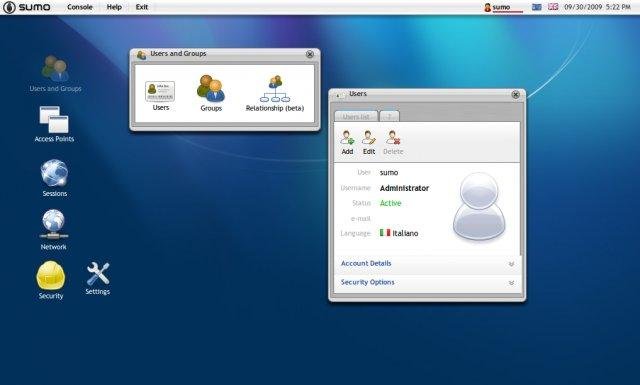The height and width of the screenshot is (385, 640).
Task: Click the Italian flag next to Italiano
Action: coord(385,232)
